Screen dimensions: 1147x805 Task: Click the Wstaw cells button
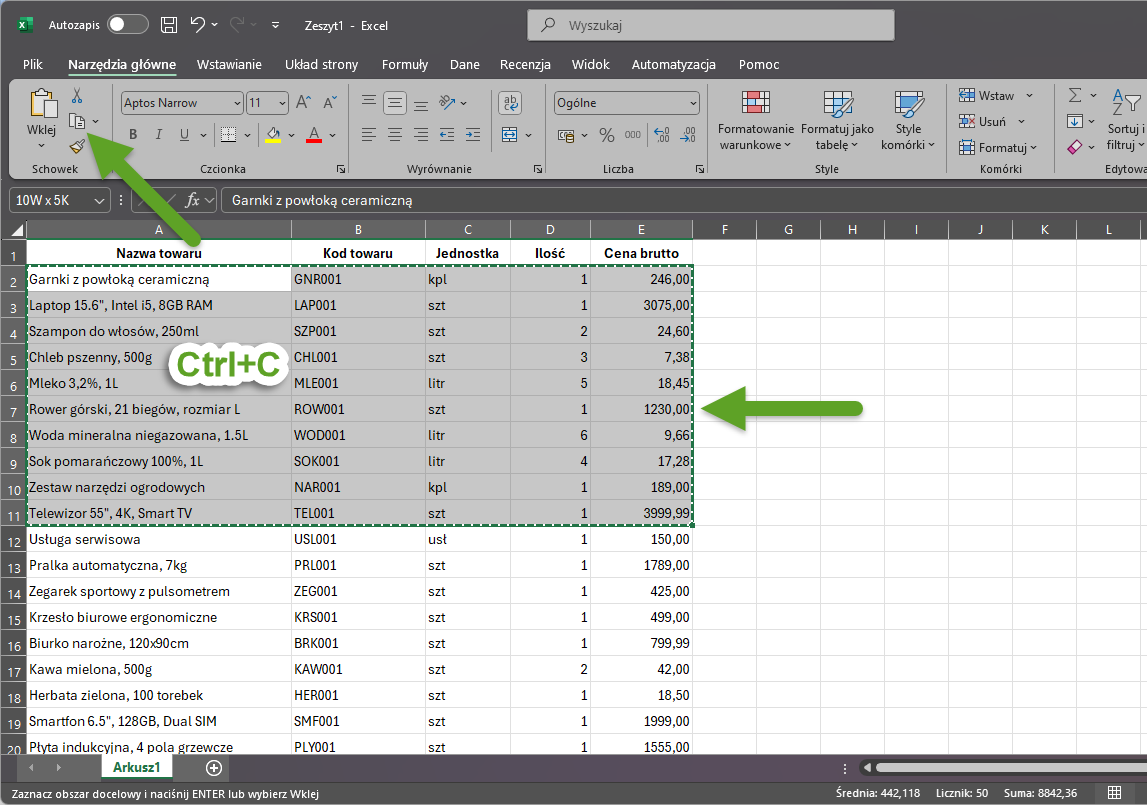point(985,96)
